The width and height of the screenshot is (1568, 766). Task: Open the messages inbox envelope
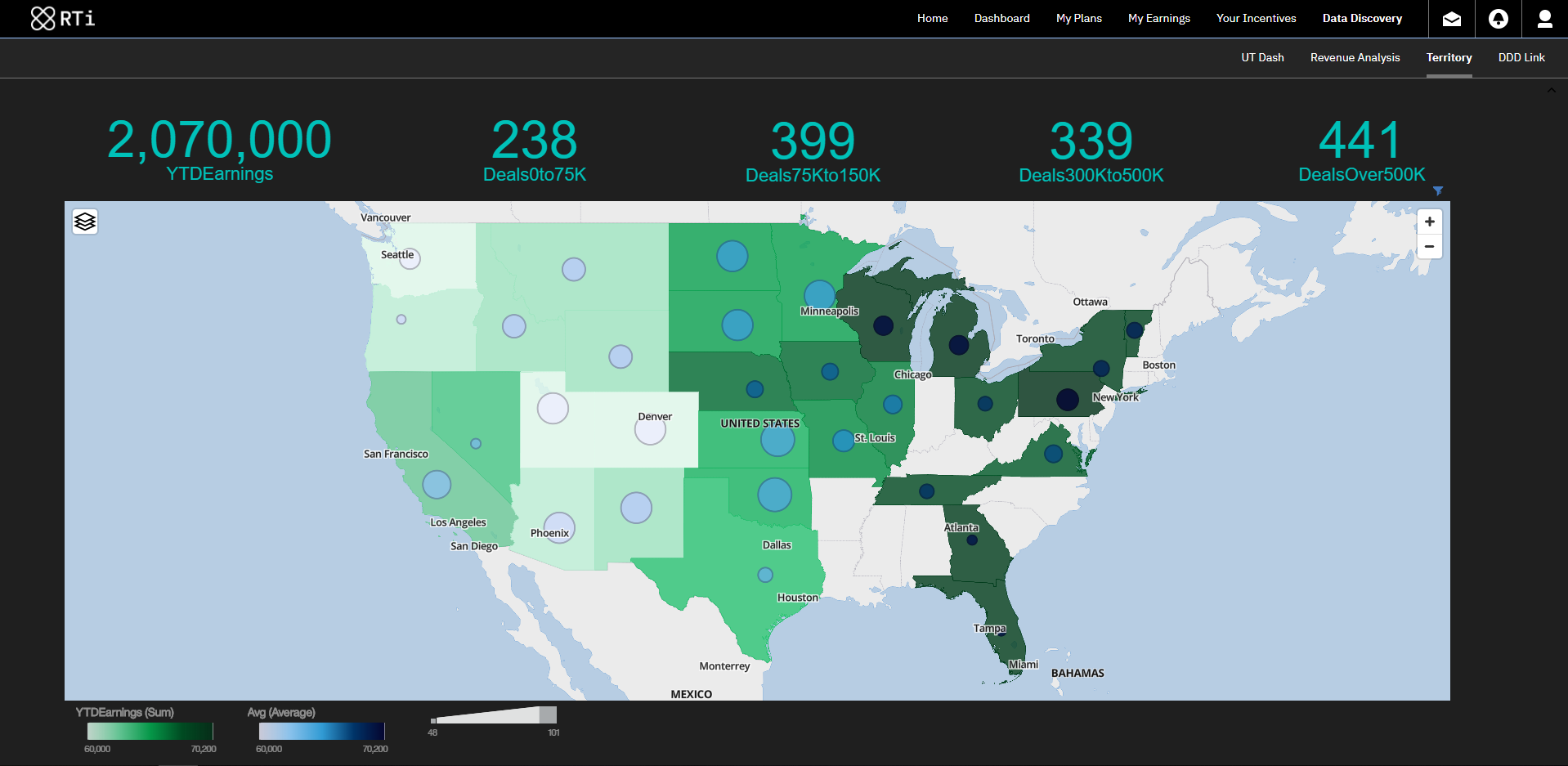pos(1451,18)
